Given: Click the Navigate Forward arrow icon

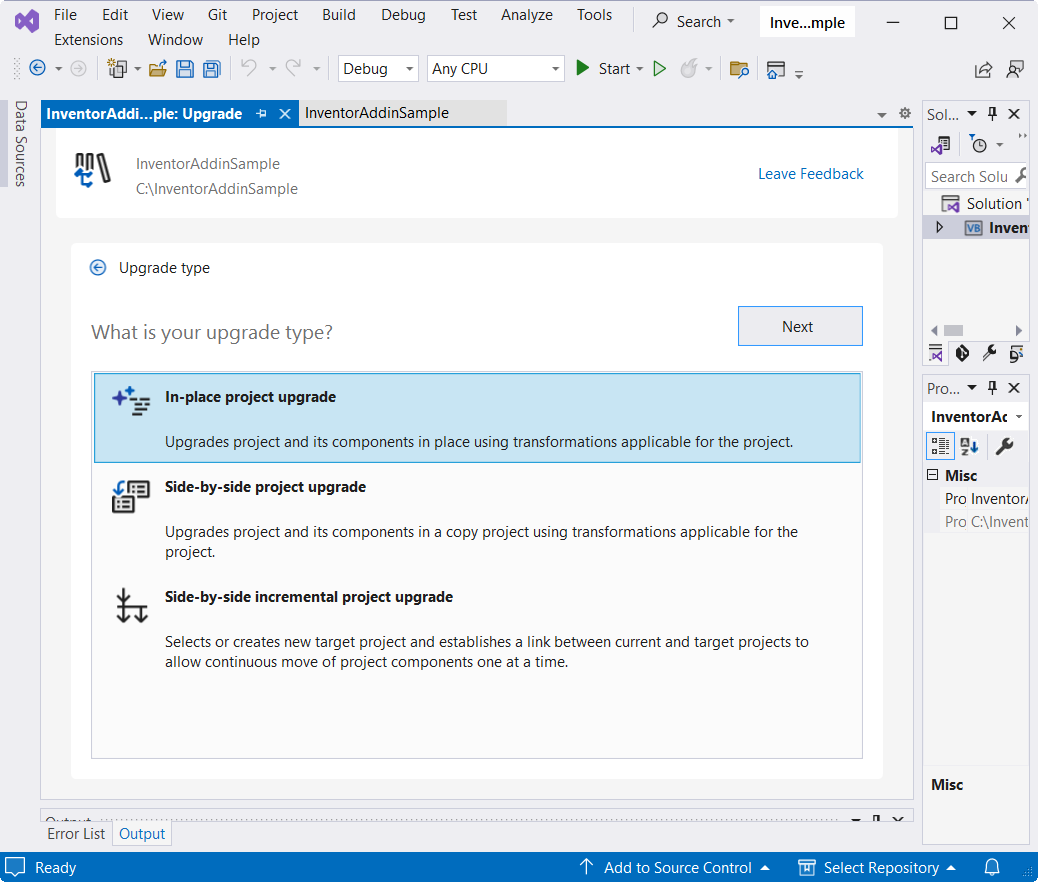Looking at the screenshot, I should point(78,68).
